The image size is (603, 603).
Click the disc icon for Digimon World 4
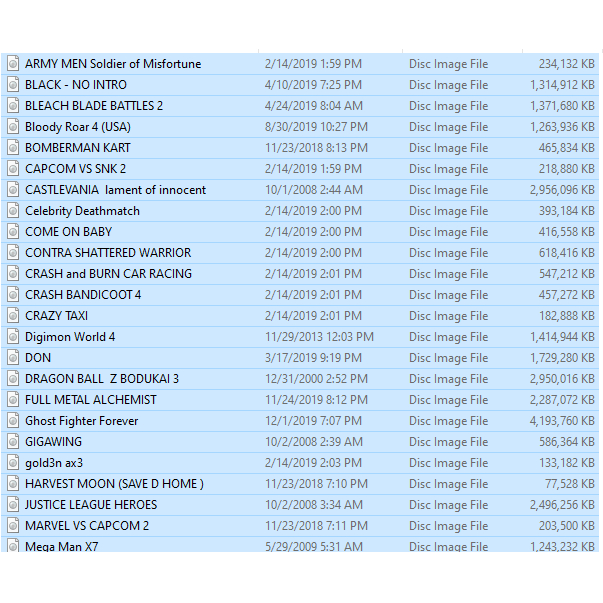[x=13, y=337]
